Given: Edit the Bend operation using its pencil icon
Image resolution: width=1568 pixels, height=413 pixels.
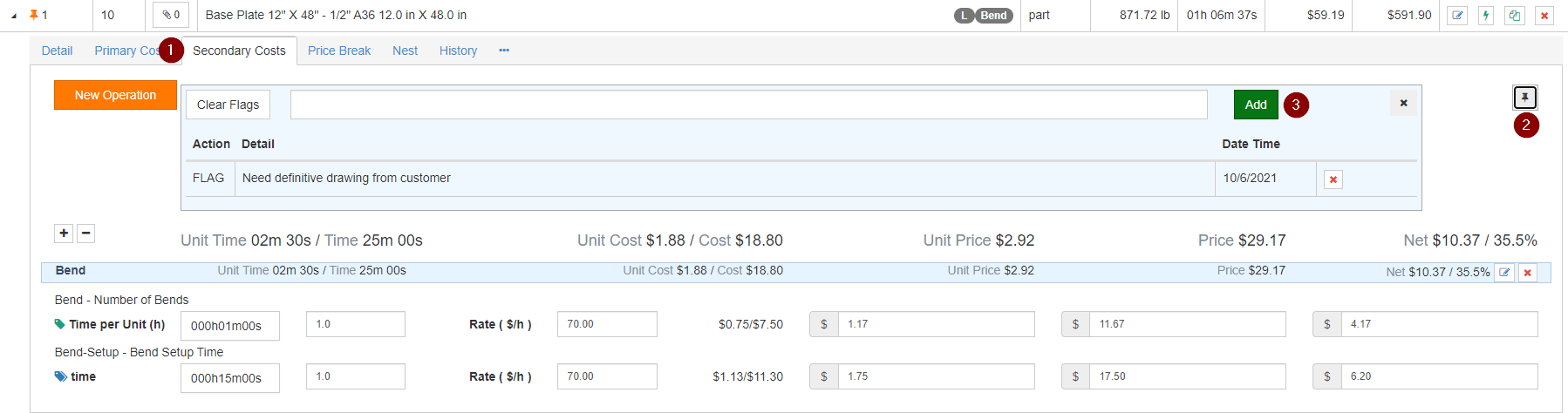Looking at the screenshot, I should coord(1504,273).
